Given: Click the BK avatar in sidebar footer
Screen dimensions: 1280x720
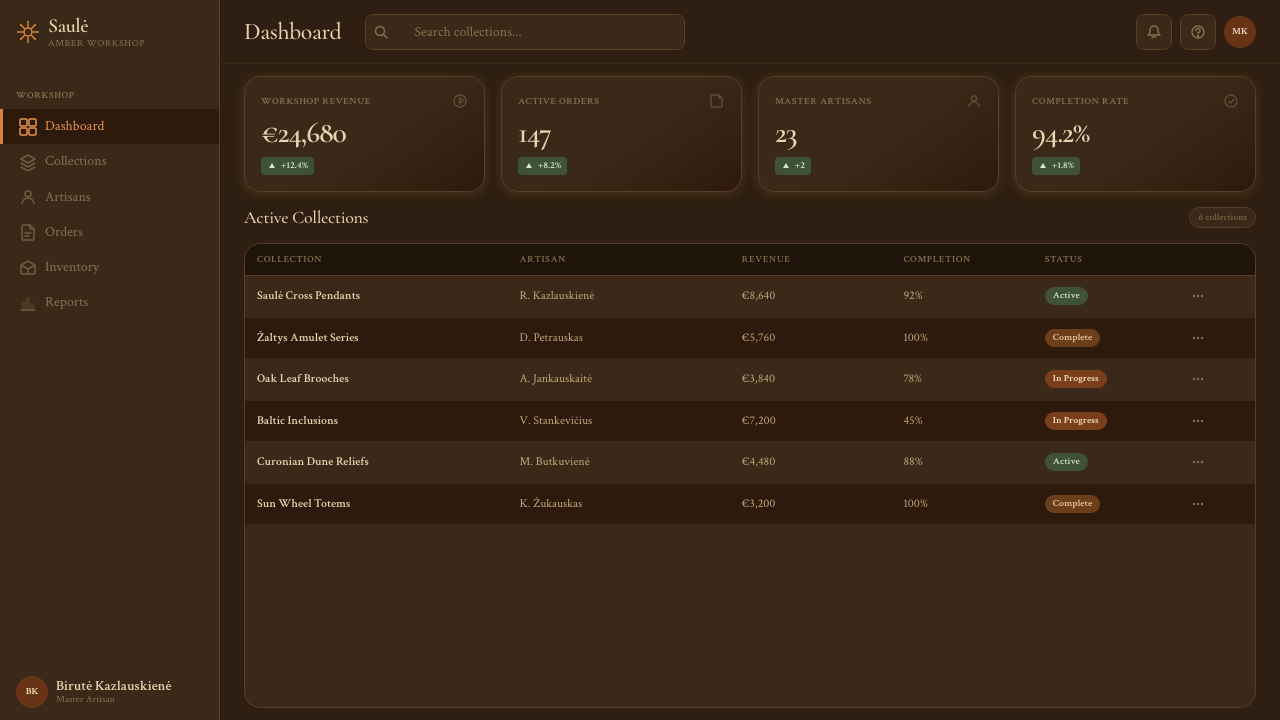Looking at the screenshot, I should click(32, 692).
